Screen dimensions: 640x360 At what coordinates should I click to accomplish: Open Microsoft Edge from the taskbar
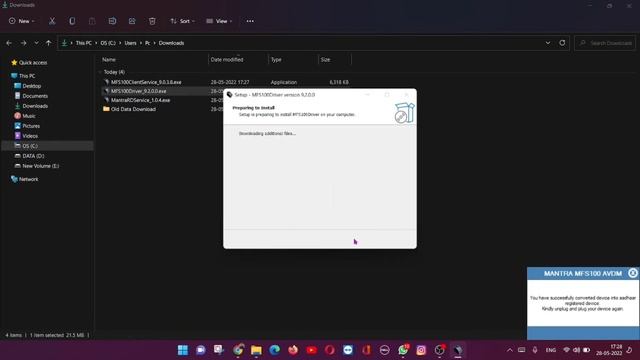point(275,350)
